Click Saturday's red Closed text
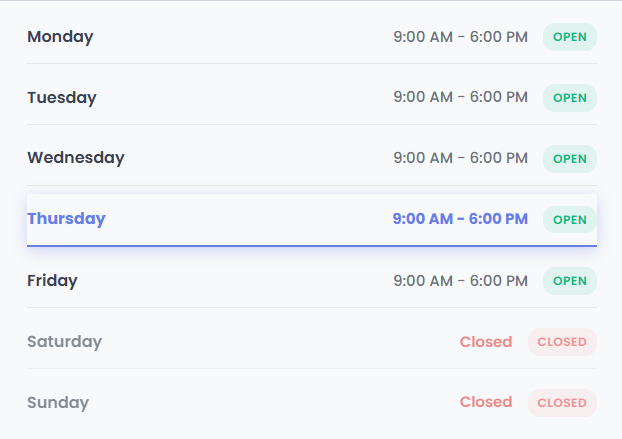Viewport: 622px width, 439px height. click(x=486, y=342)
